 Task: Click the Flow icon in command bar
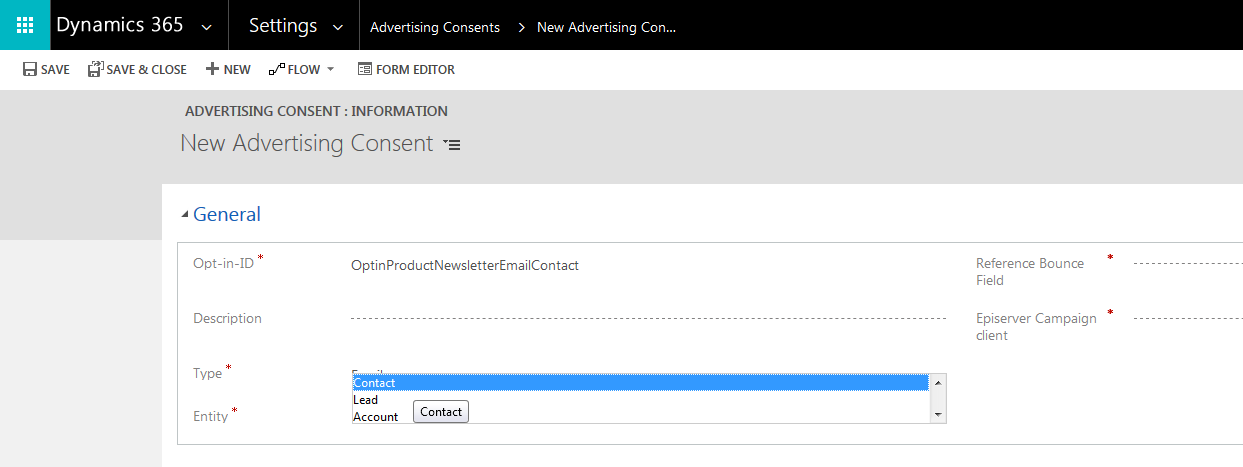point(276,70)
